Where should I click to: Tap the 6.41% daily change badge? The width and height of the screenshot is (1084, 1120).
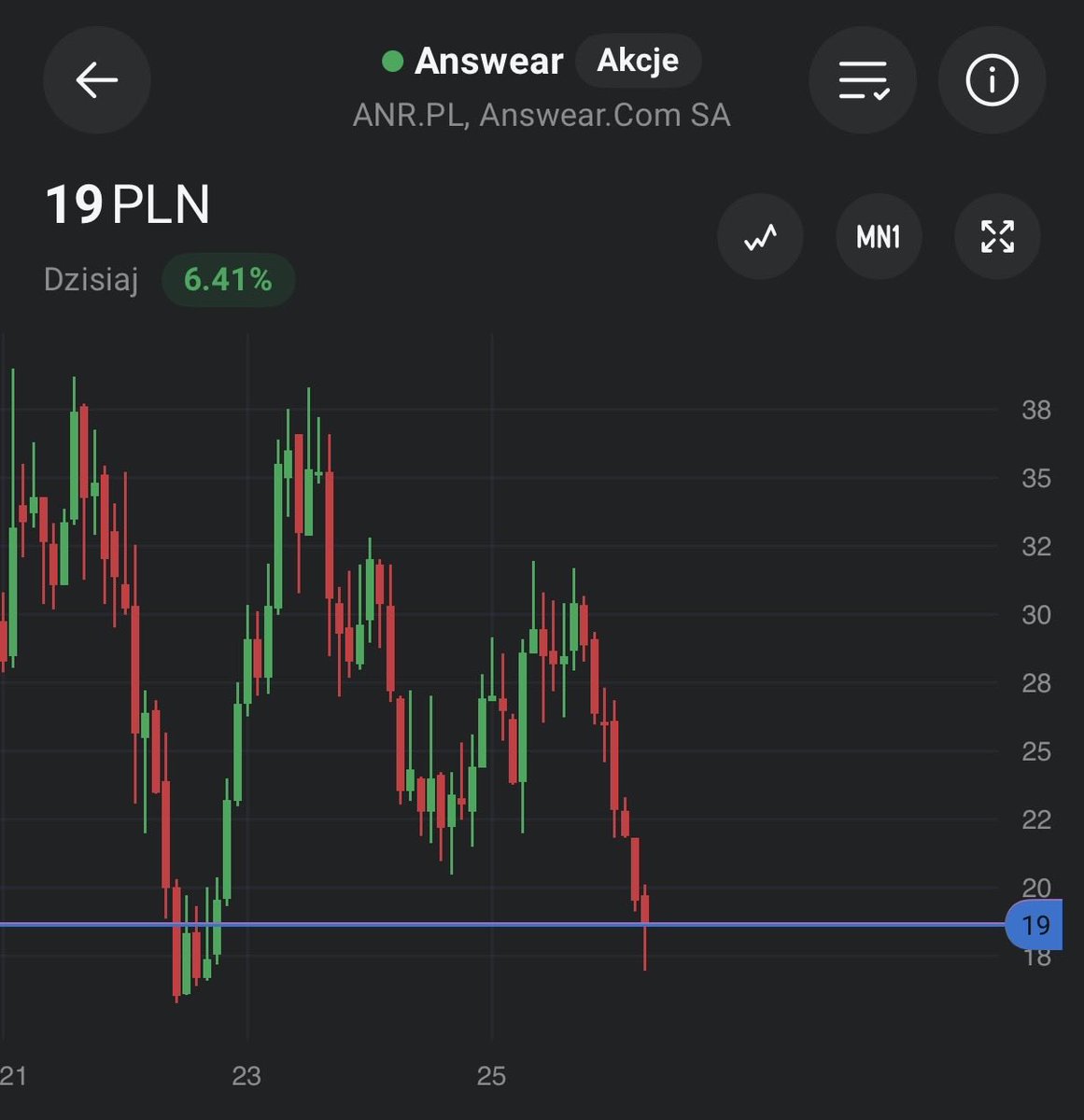[x=228, y=279]
